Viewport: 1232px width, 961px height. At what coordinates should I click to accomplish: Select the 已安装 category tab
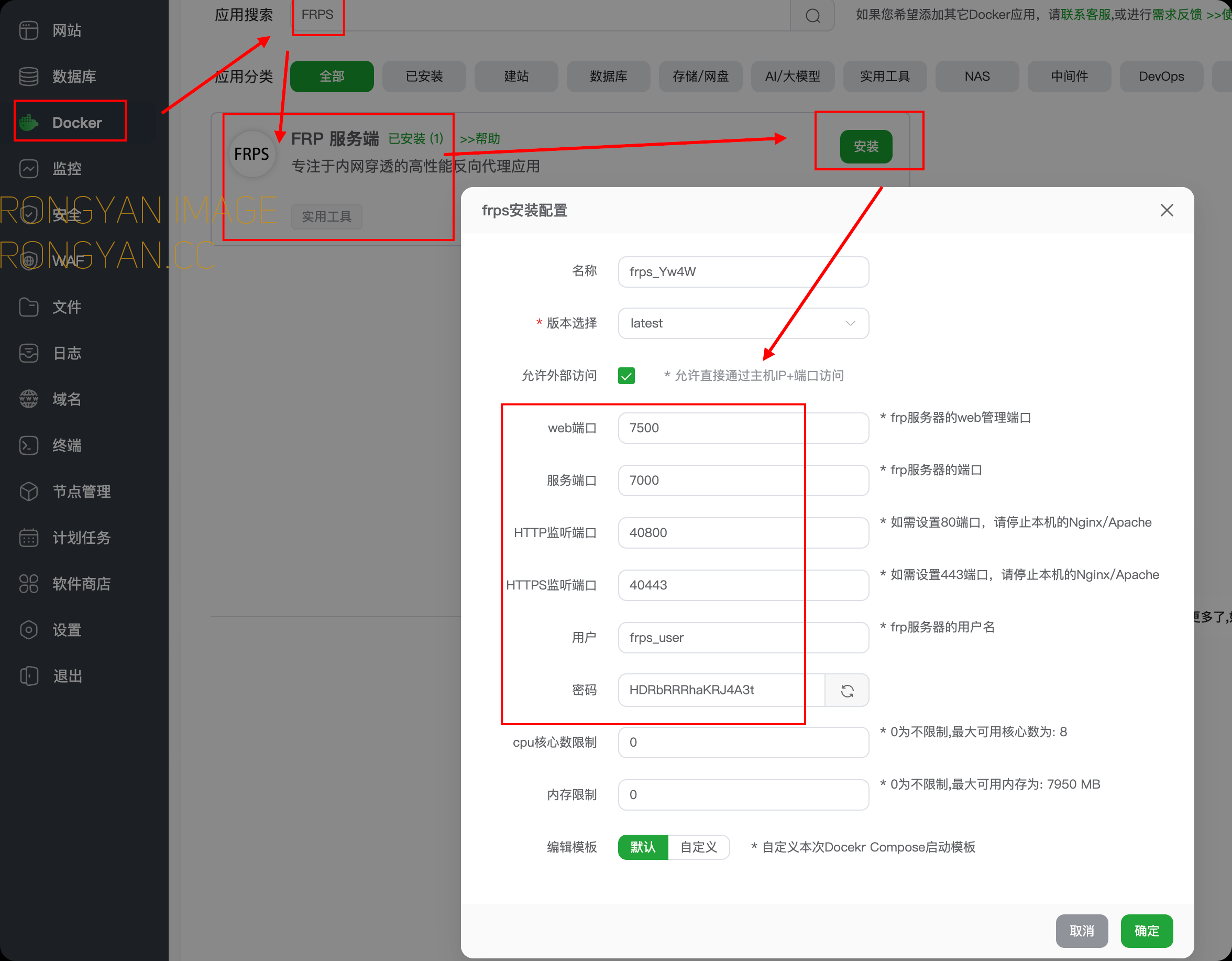tap(424, 76)
